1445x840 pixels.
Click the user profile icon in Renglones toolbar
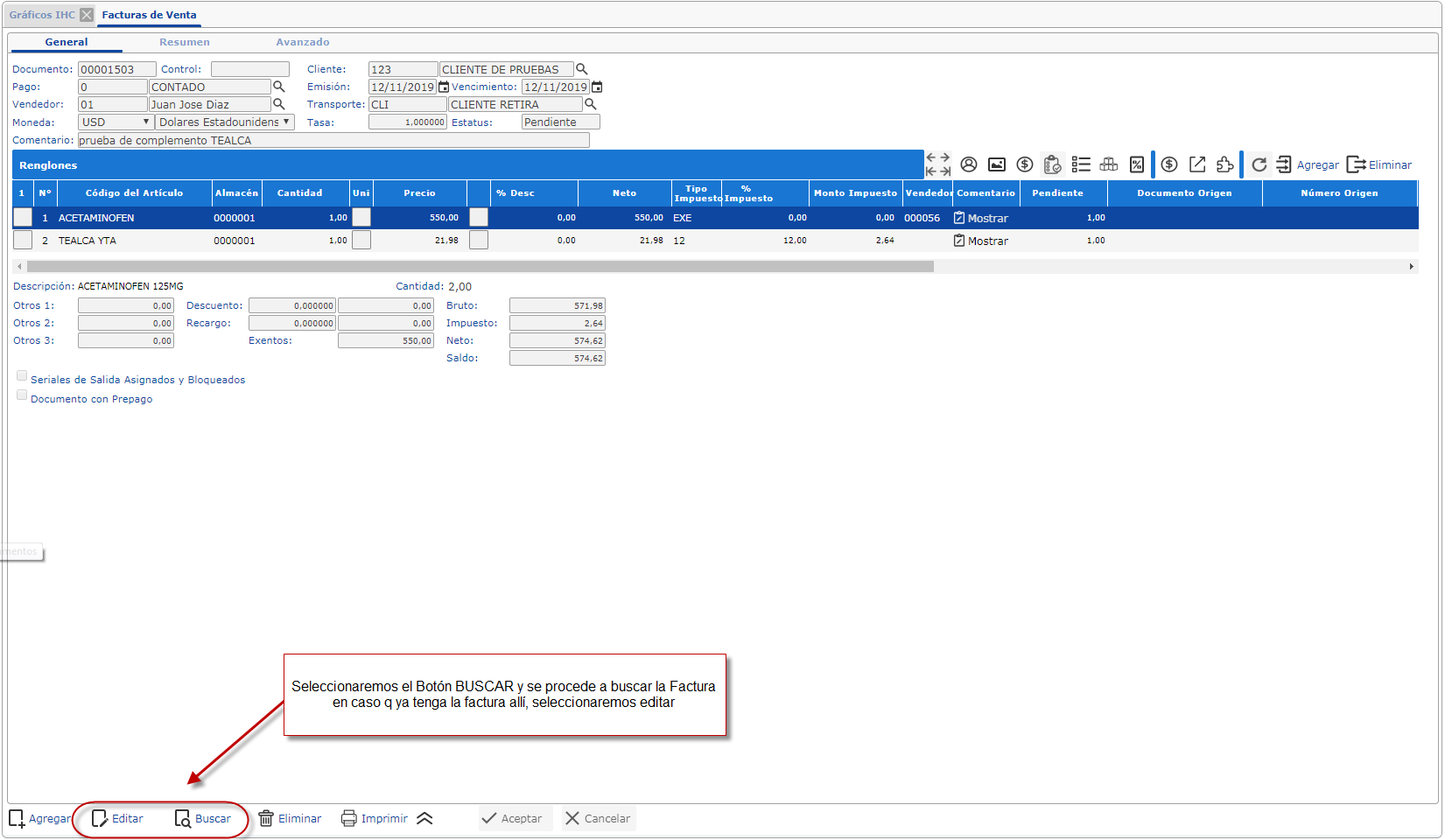click(969, 164)
